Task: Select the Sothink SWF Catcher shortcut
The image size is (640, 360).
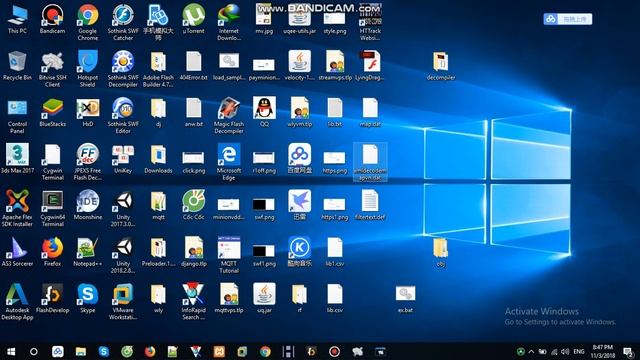Action: coord(123,22)
